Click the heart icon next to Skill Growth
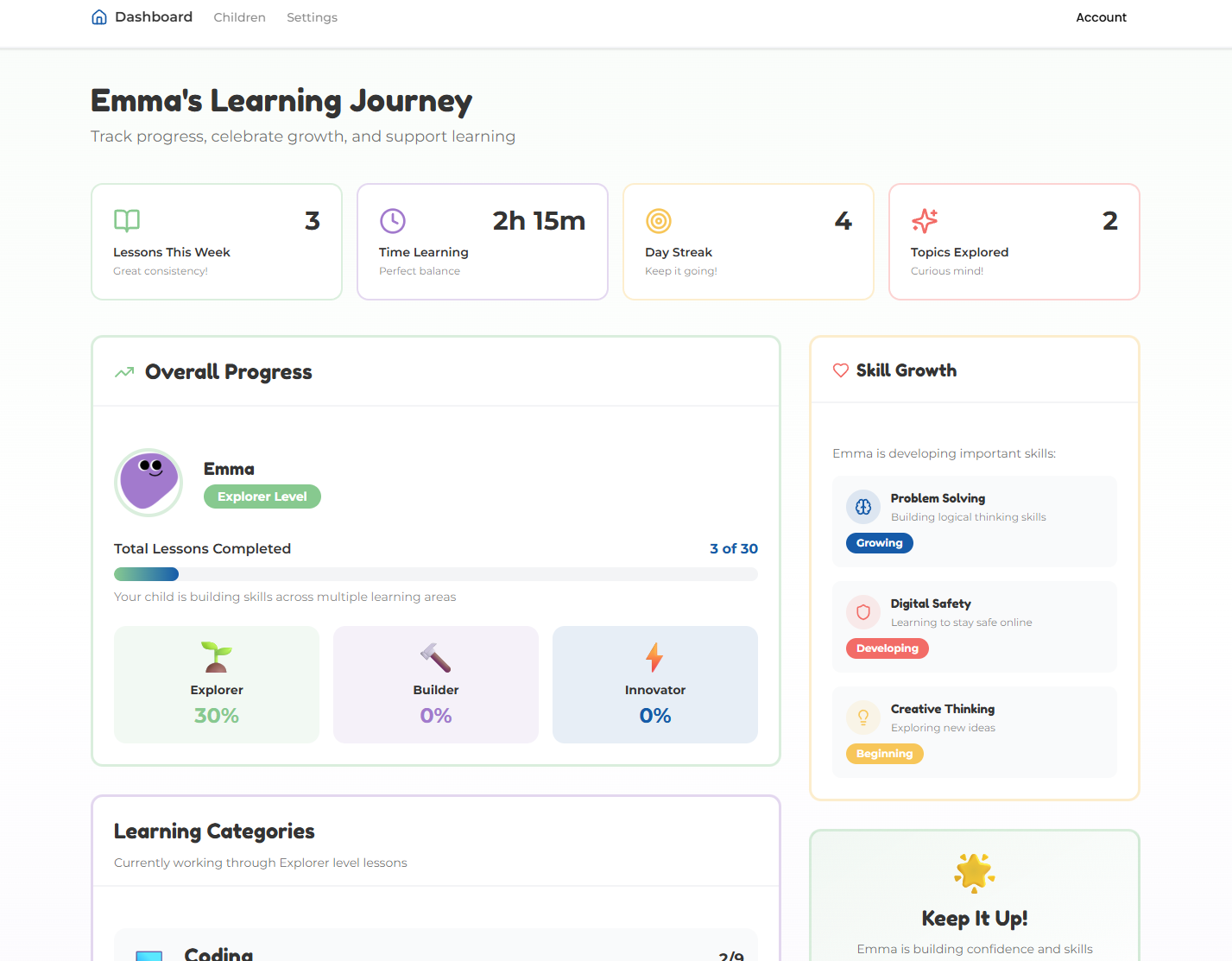The image size is (1232, 961). (x=840, y=370)
